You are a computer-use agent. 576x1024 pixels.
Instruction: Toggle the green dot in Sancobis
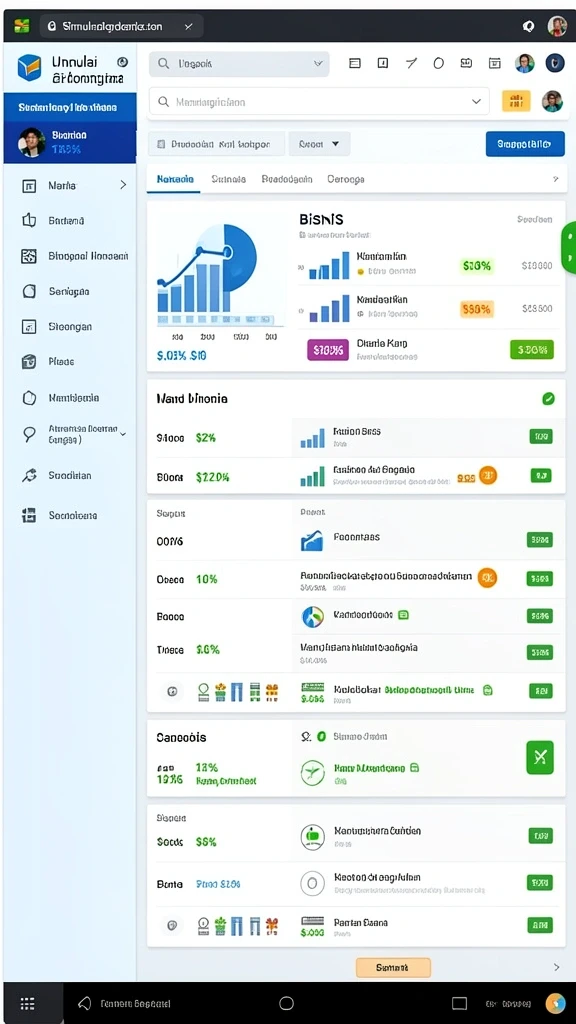tap(321, 736)
